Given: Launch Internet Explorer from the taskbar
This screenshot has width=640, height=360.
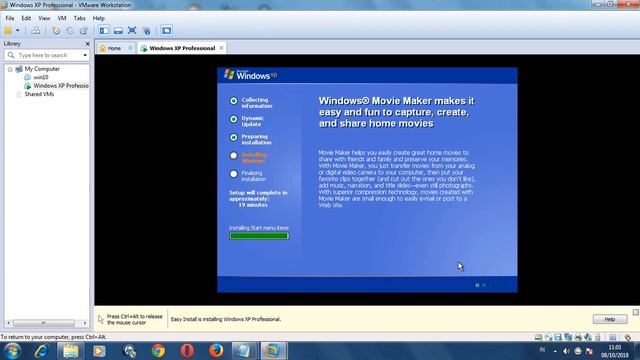Looking at the screenshot, I should (x=42, y=351).
